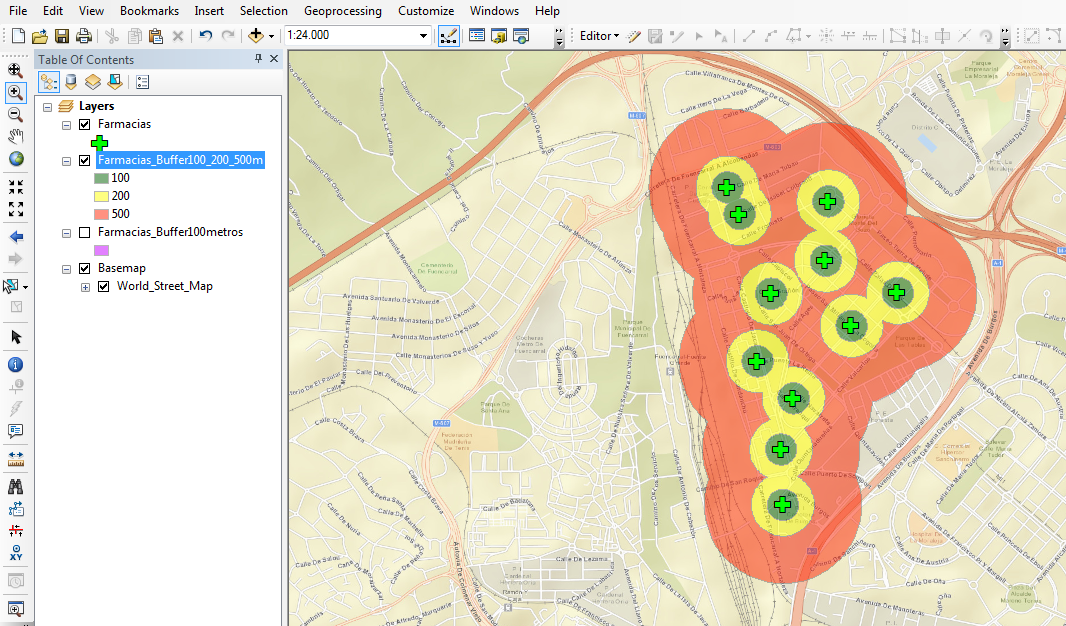1066x626 pixels.
Task: Uncheck the Farmacias layer checkbox
Action: pyautogui.click(x=84, y=124)
